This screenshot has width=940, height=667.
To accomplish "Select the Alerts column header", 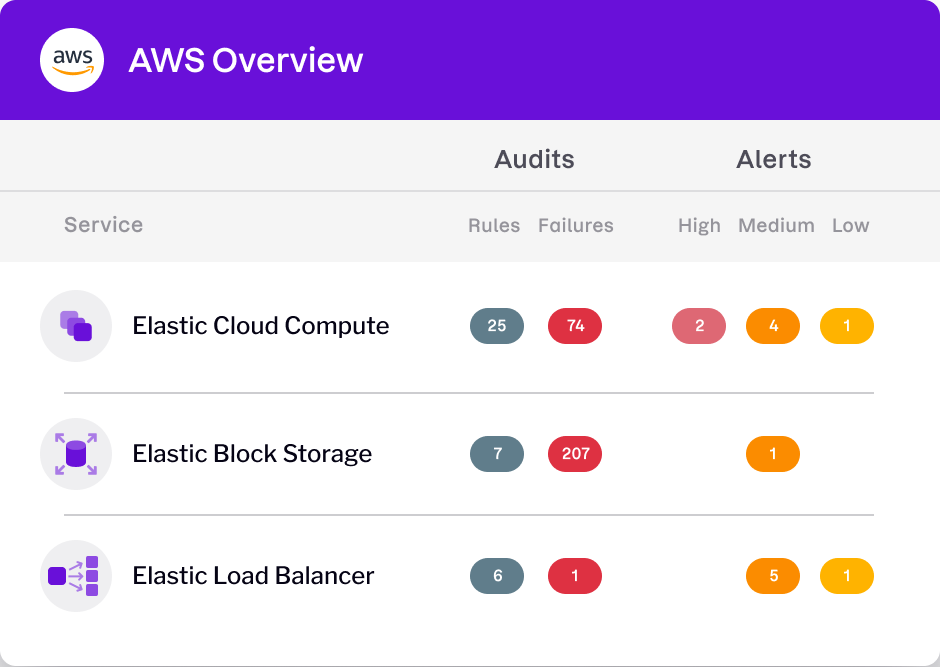I will pos(773,158).
